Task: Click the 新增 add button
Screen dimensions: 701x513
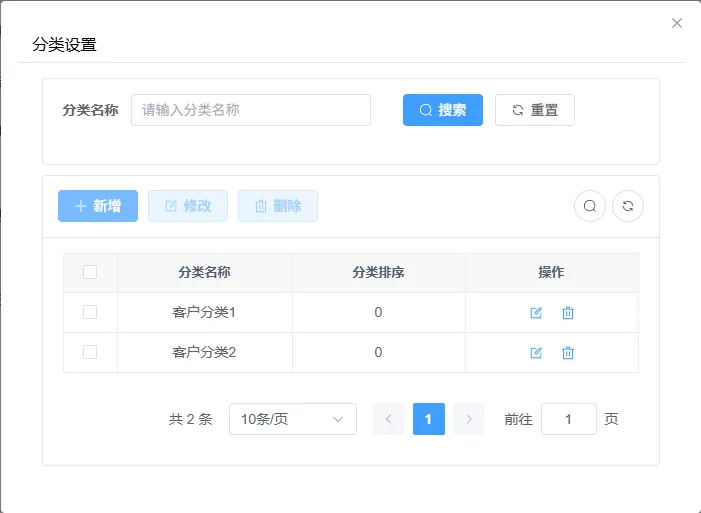Action: 98,206
